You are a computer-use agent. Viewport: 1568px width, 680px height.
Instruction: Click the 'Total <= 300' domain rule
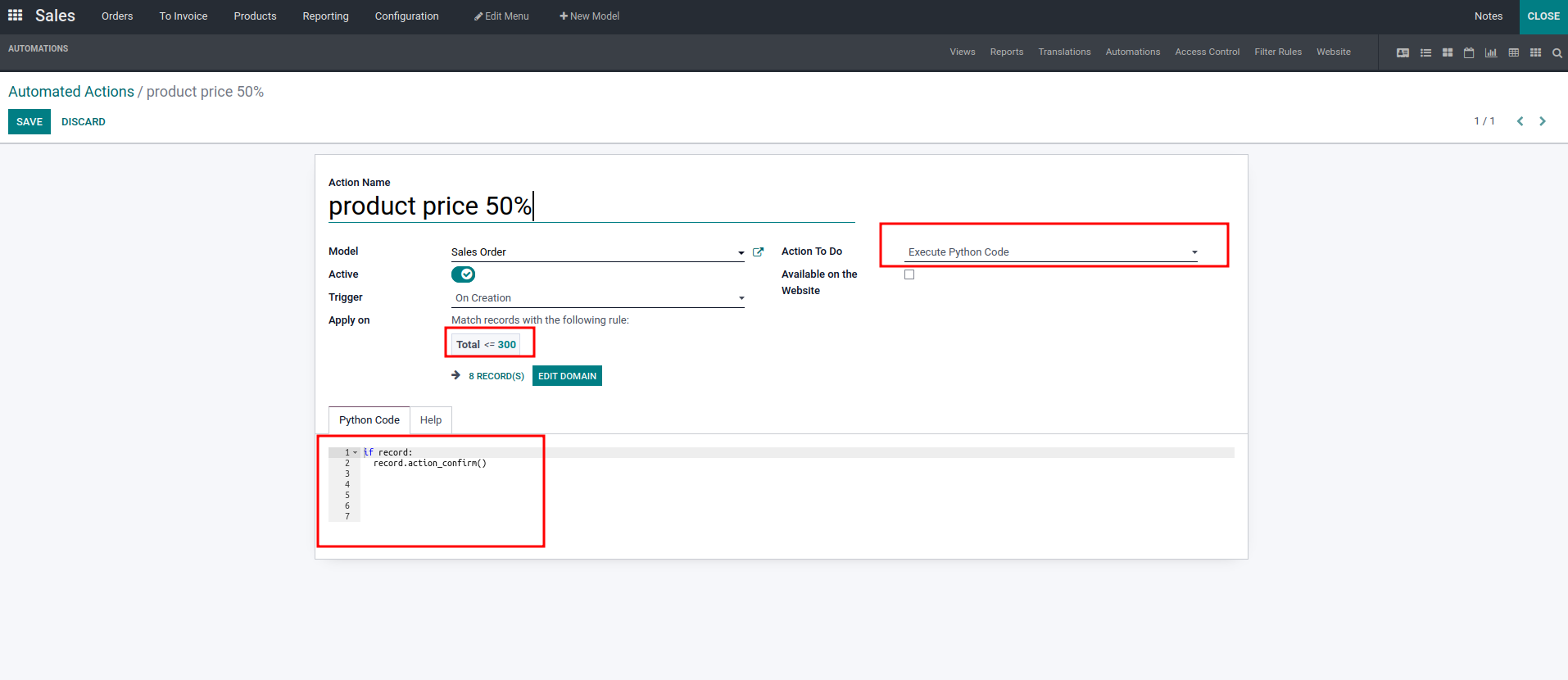pyautogui.click(x=486, y=345)
